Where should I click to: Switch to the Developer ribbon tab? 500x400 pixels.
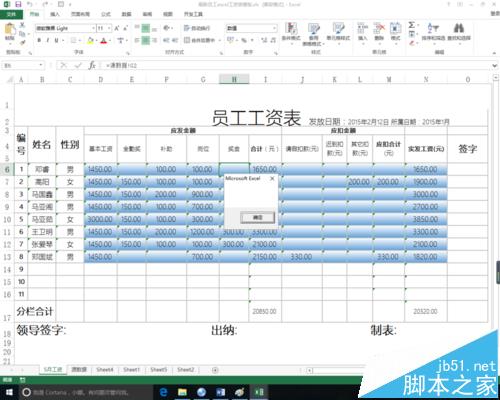[193, 14]
